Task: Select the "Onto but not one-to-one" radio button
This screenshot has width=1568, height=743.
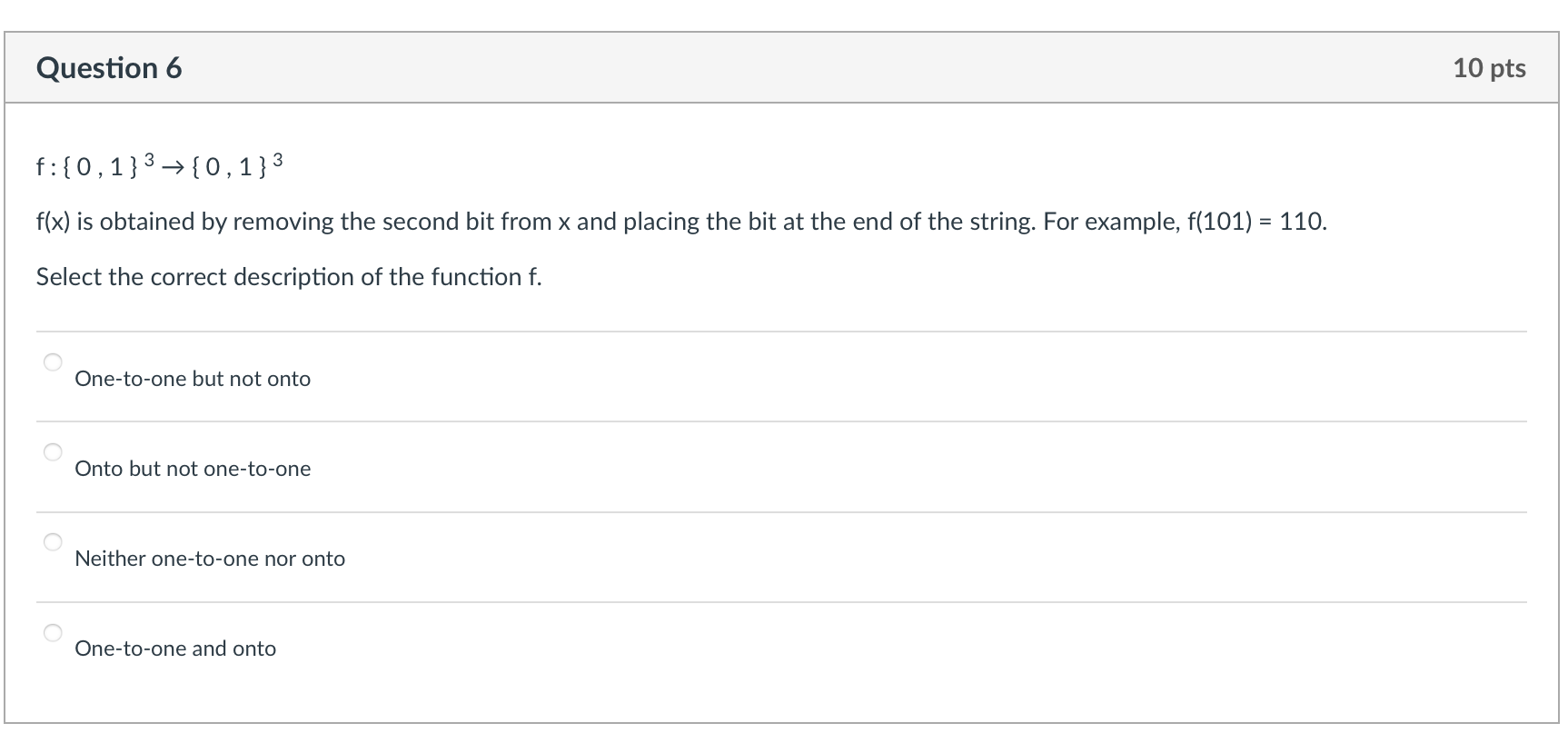Action: pyautogui.click(x=54, y=451)
